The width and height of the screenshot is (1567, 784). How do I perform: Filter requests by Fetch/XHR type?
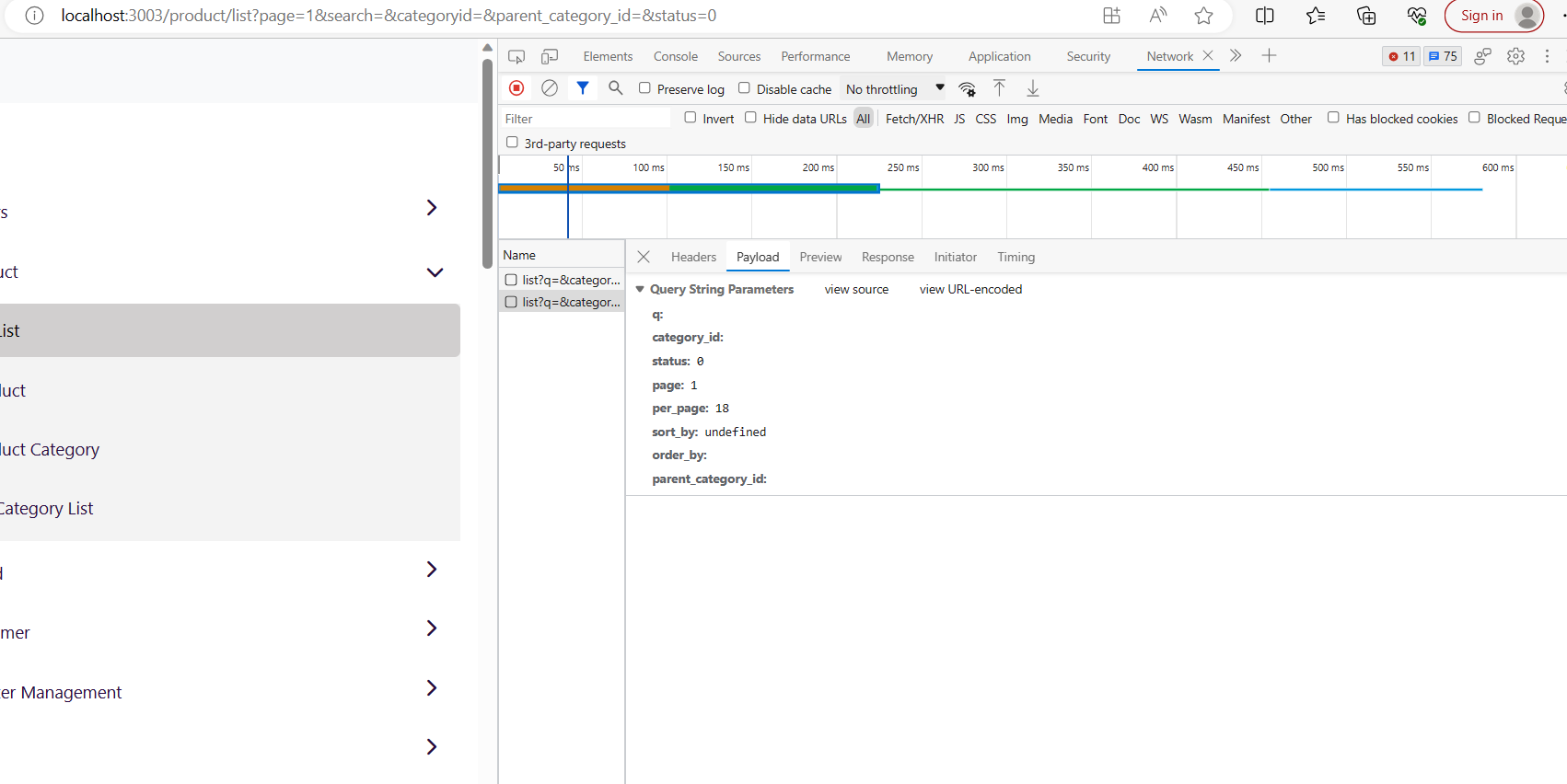pos(914,119)
